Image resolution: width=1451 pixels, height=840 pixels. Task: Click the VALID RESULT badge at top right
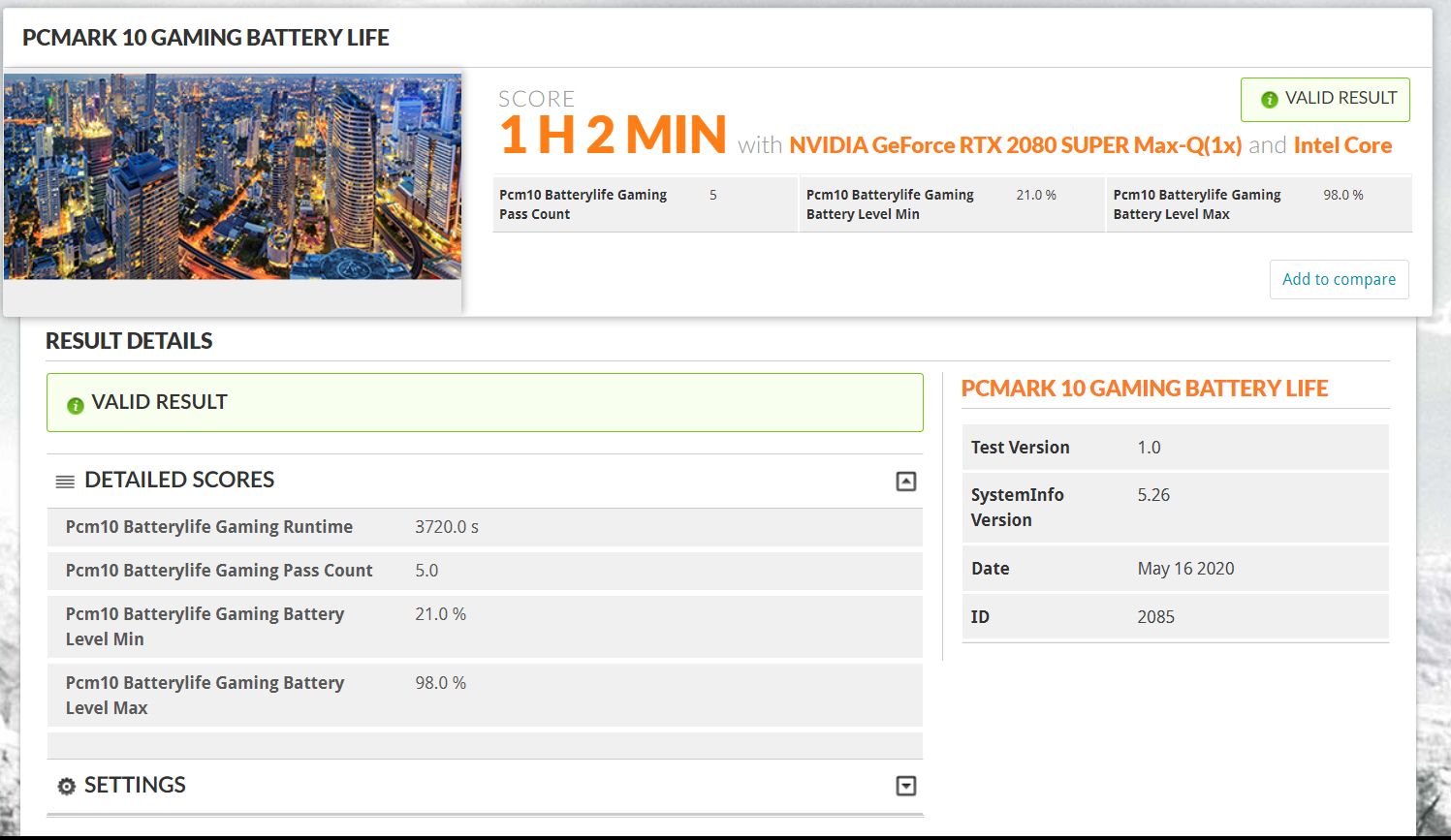[x=1325, y=100]
